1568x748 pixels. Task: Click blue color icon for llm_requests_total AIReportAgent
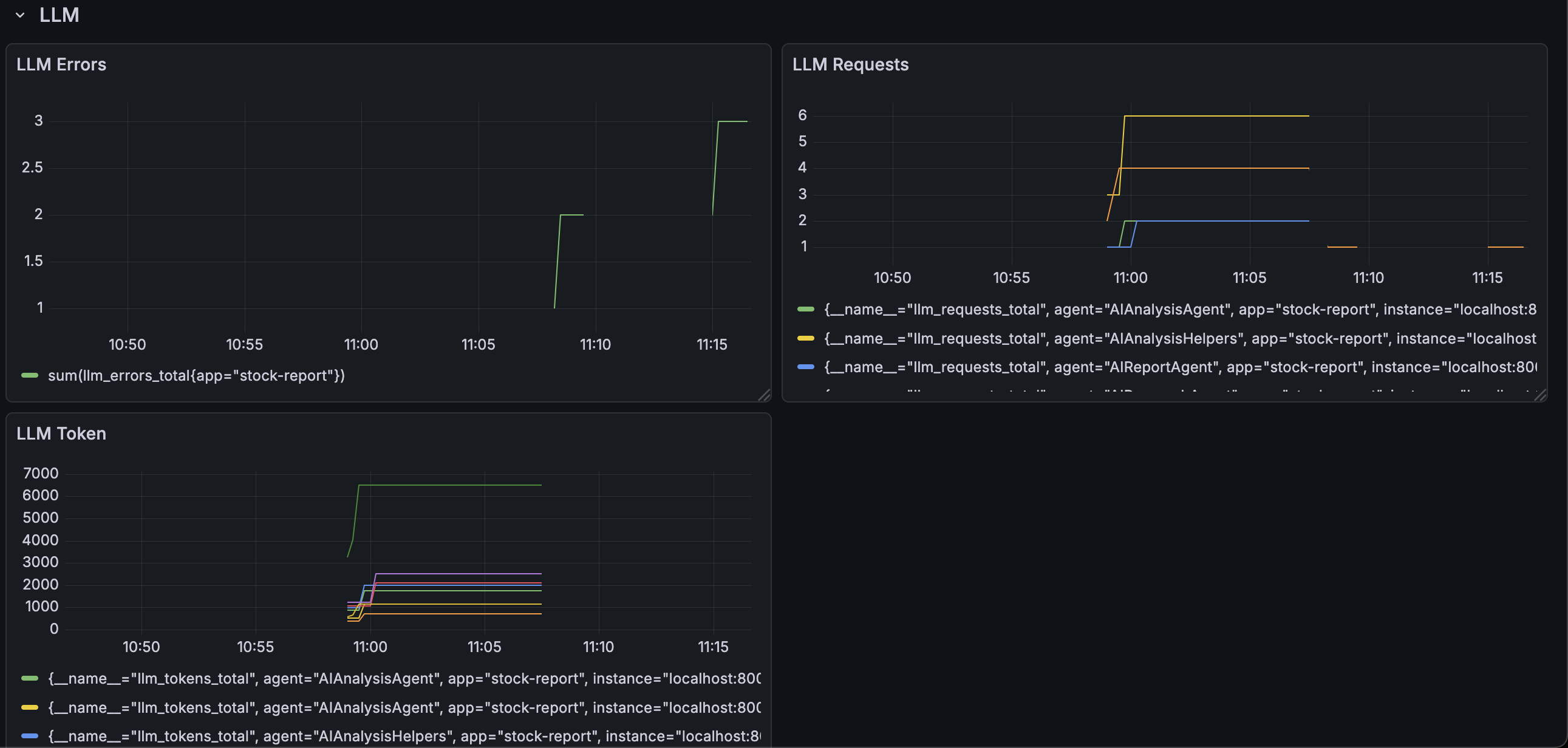point(805,367)
